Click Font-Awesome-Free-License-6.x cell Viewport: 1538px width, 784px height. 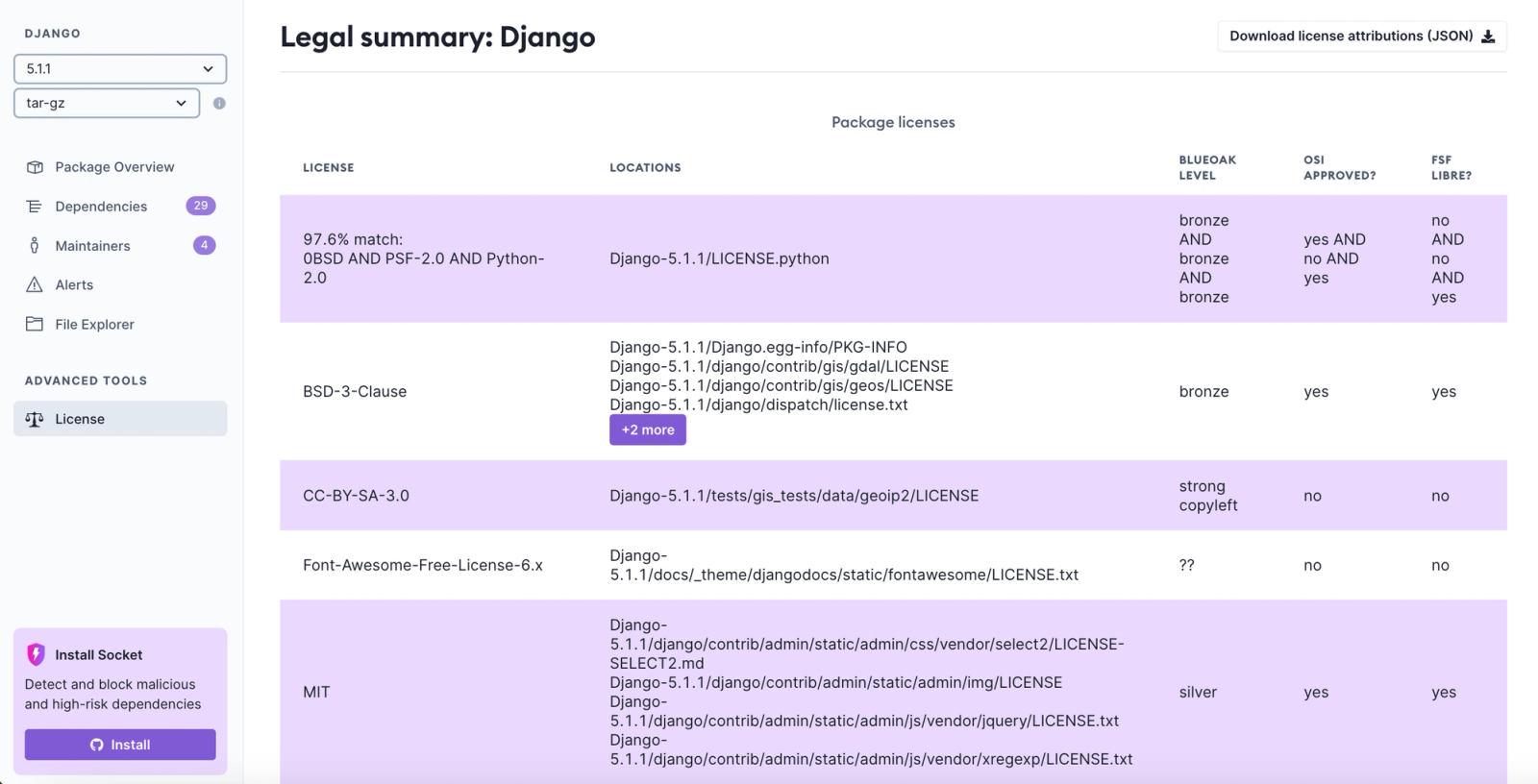click(423, 565)
